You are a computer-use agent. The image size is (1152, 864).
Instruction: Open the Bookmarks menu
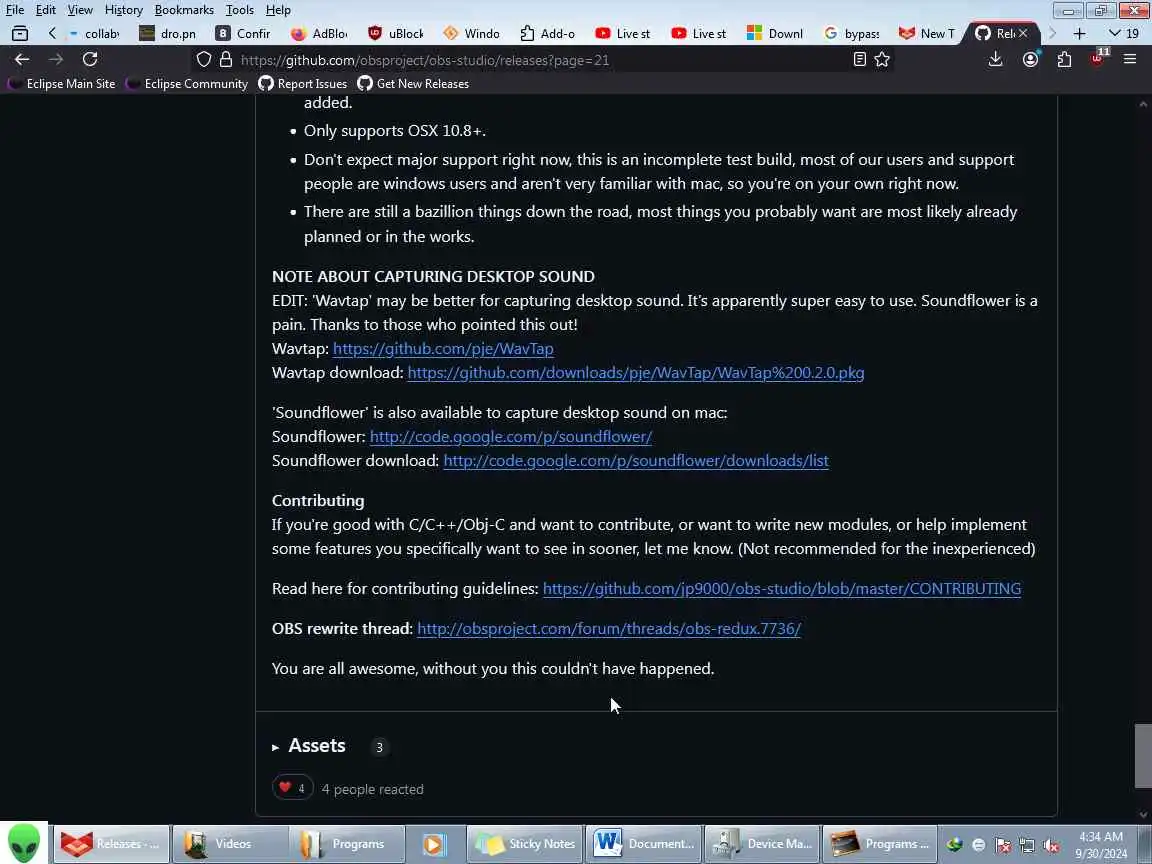click(x=184, y=10)
